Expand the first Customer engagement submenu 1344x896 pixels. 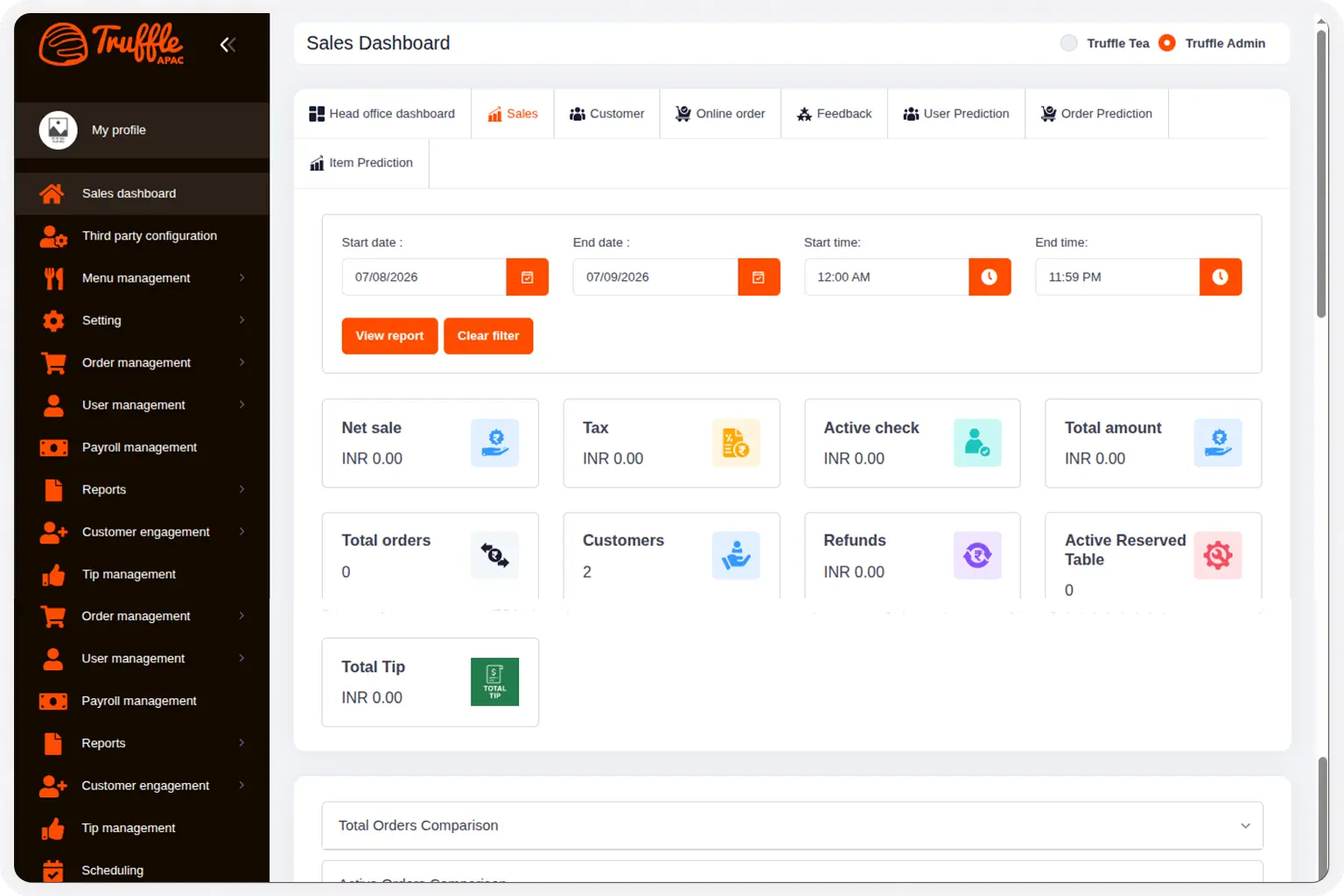pyautogui.click(x=242, y=531)
